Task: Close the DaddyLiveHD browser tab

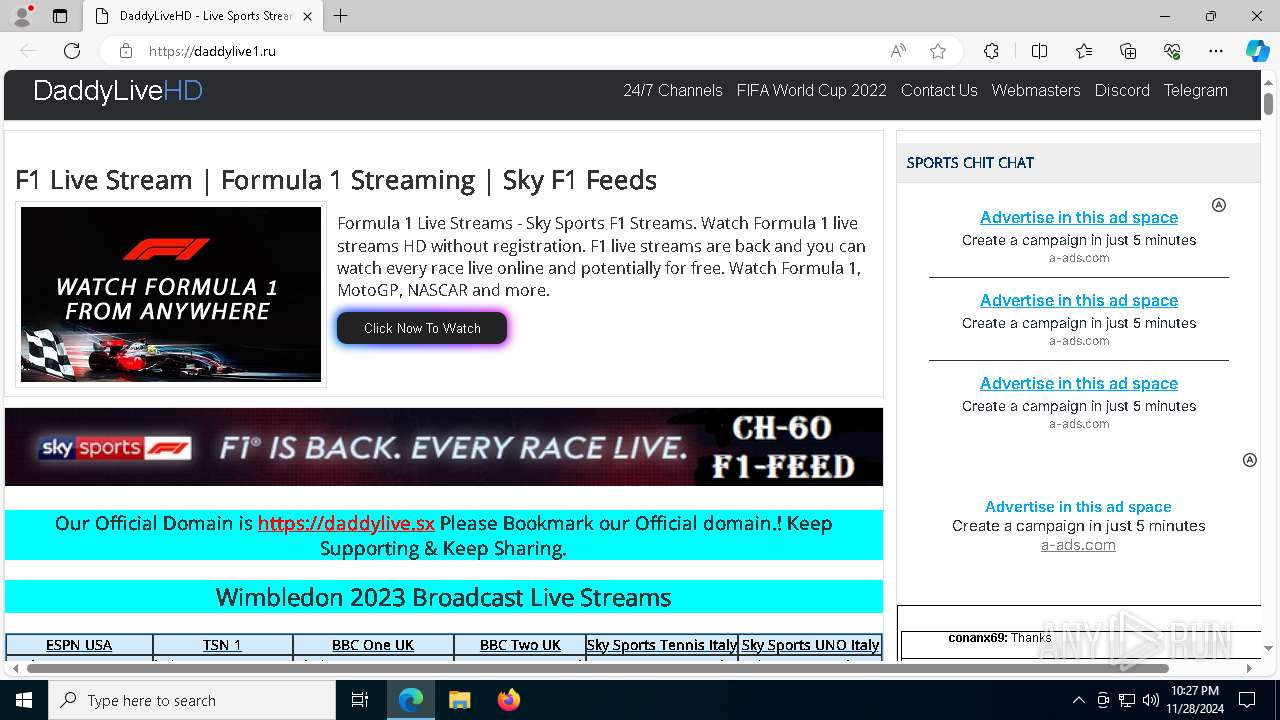Action: (307, 16)
